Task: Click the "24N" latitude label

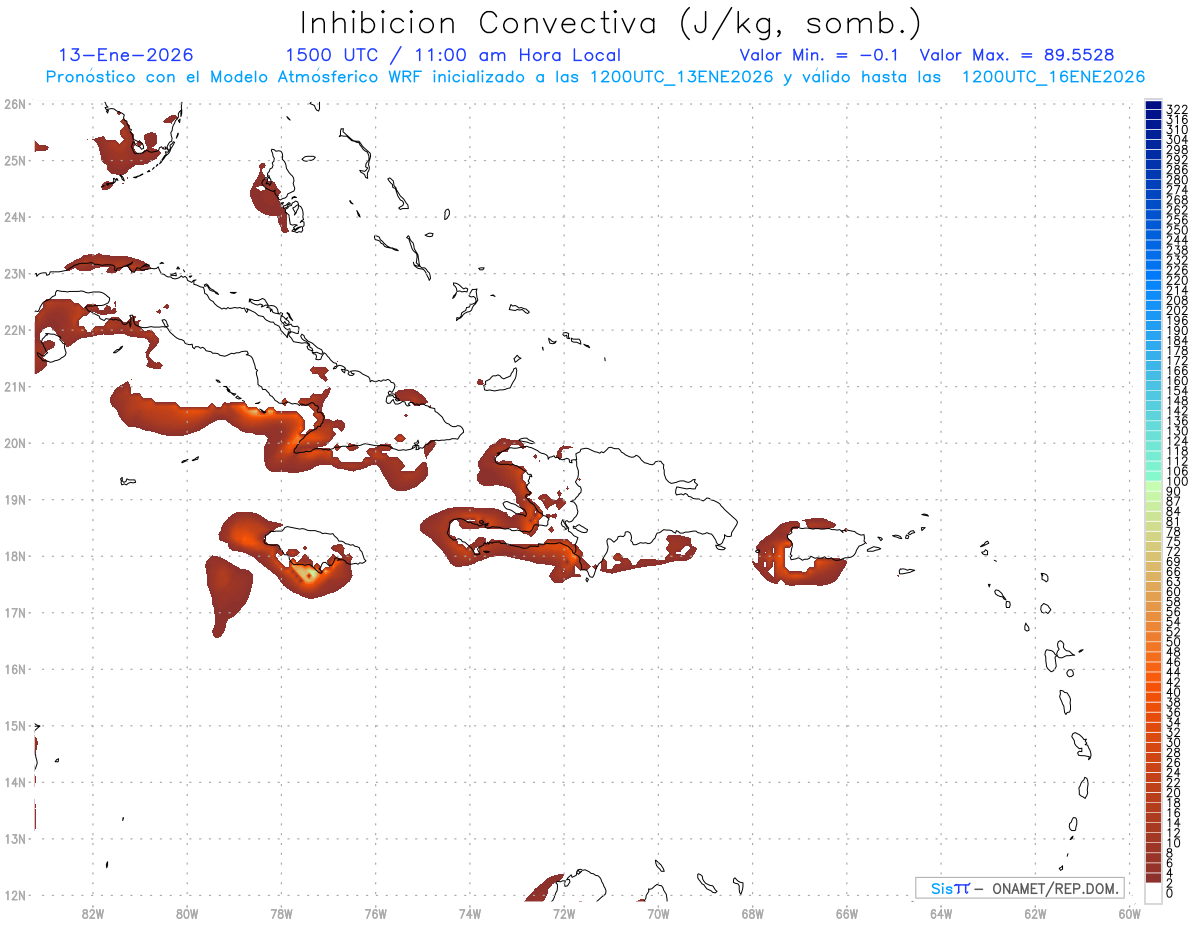Action: 15,217
